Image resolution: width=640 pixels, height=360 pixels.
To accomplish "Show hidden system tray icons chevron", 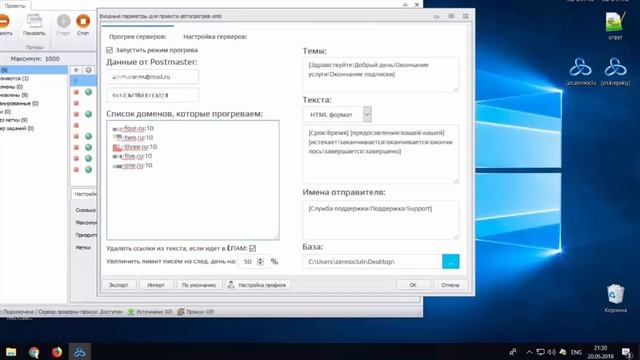I will pos(529,352).
